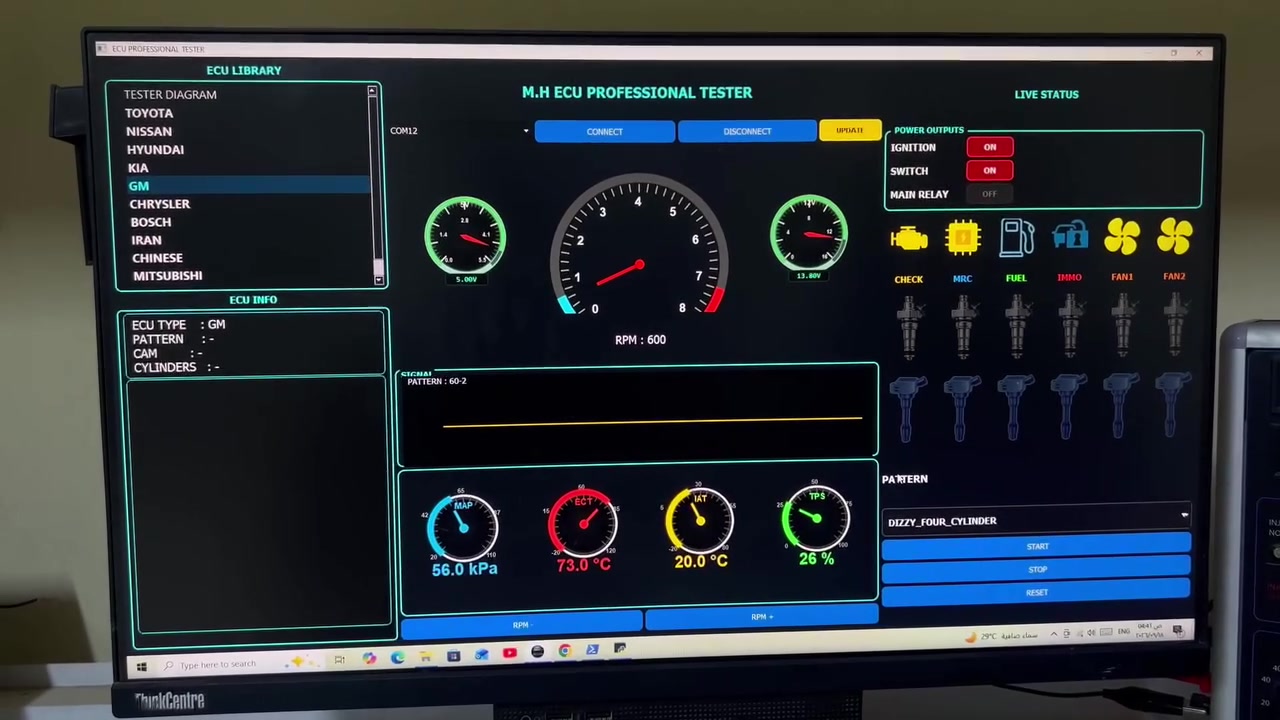The image size is (1280, 720).
Task: Click the ECU library scroll-up arrow
Action: coord(373,92)
